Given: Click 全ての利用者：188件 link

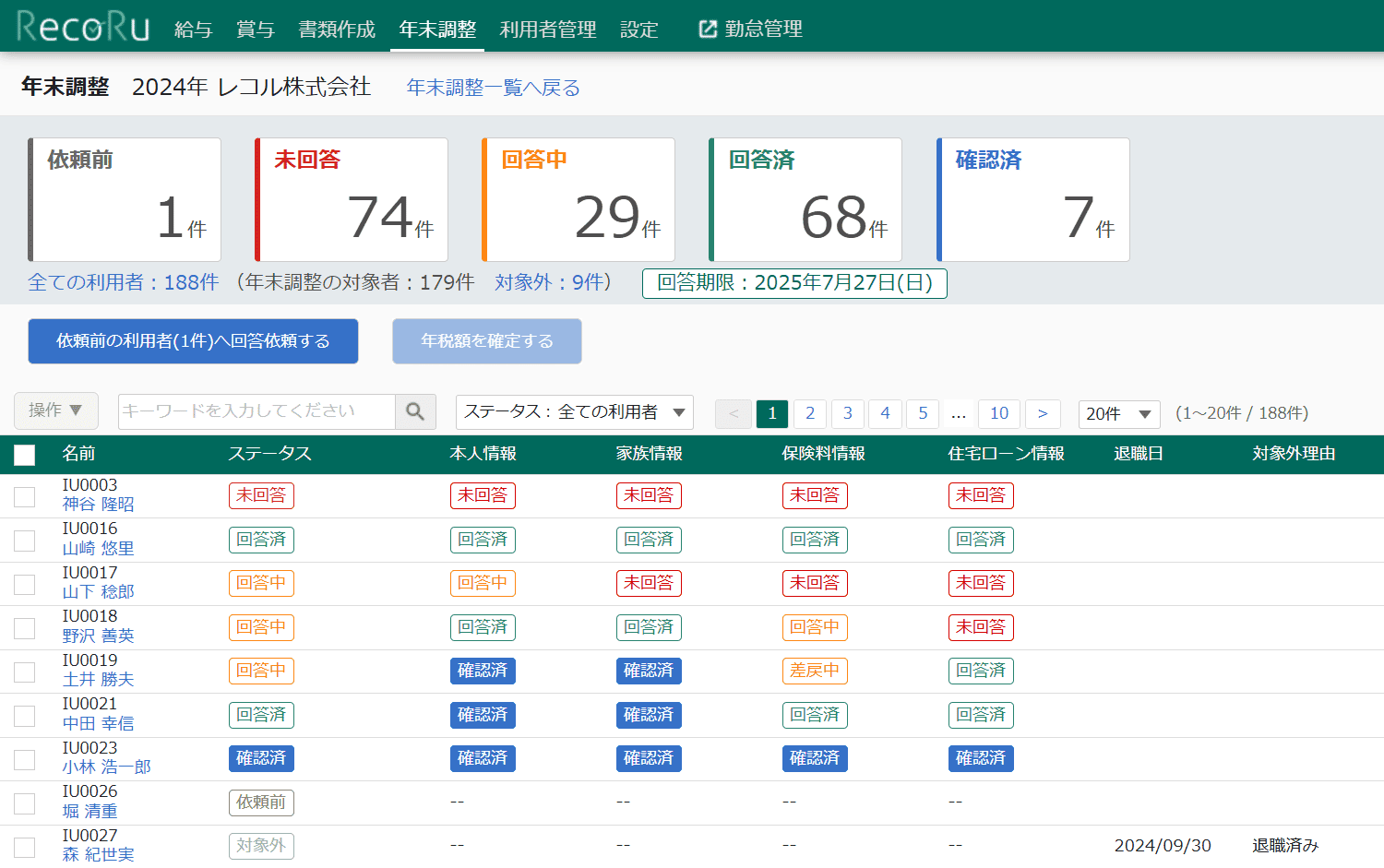Looking at the screenshot, I should click(124, 282).
